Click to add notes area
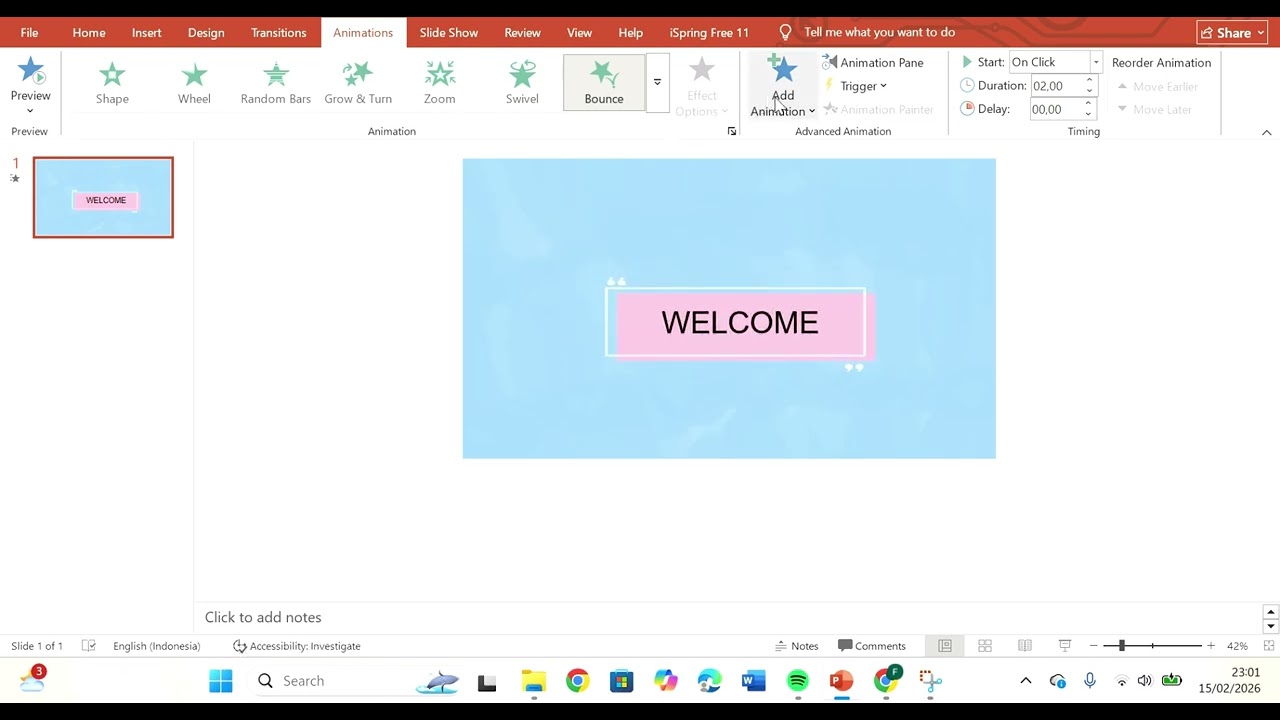1280x720 pixels. coord(263,618)
